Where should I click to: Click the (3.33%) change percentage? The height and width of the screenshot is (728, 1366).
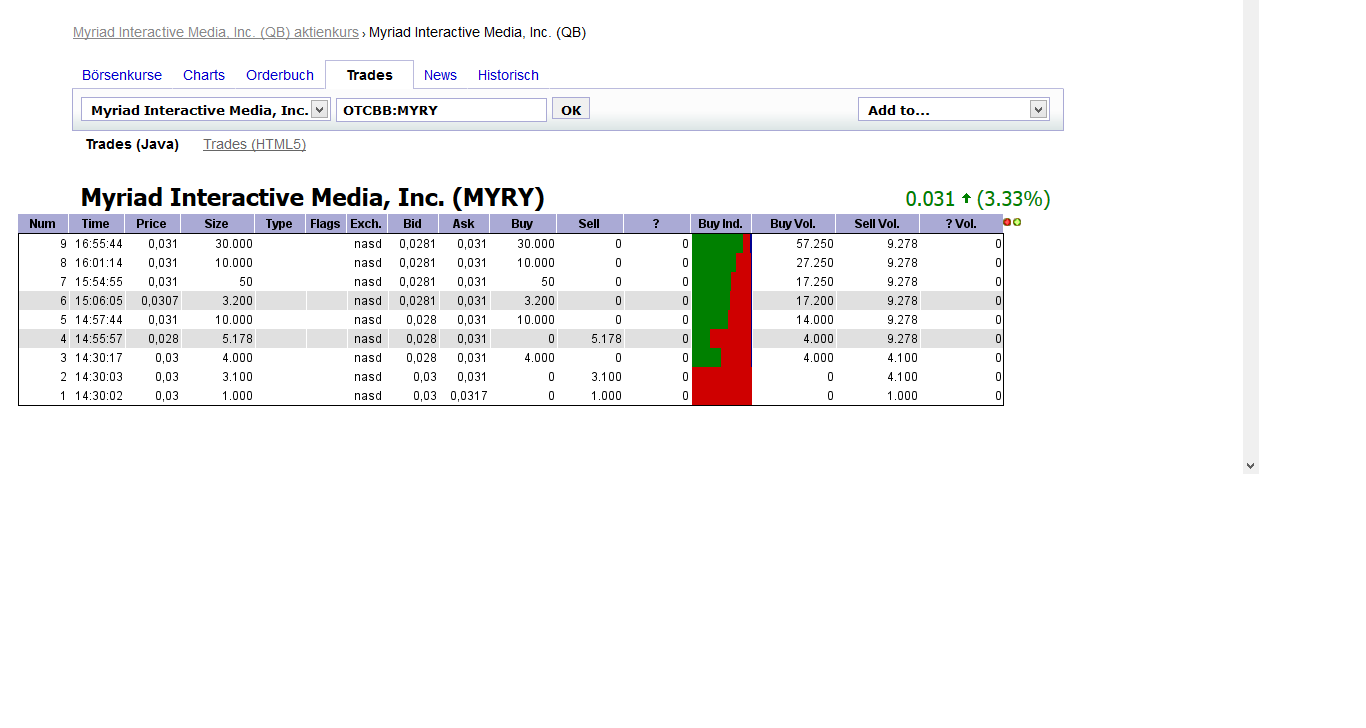click(x=1014, y=199)
